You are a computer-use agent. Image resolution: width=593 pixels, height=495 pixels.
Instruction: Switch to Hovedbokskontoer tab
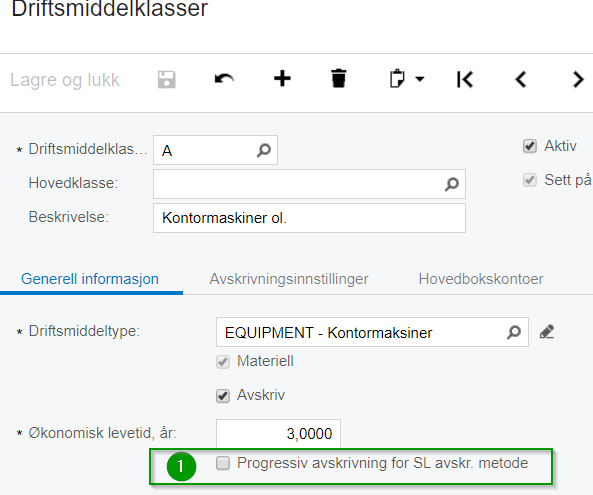coord(481,279)
